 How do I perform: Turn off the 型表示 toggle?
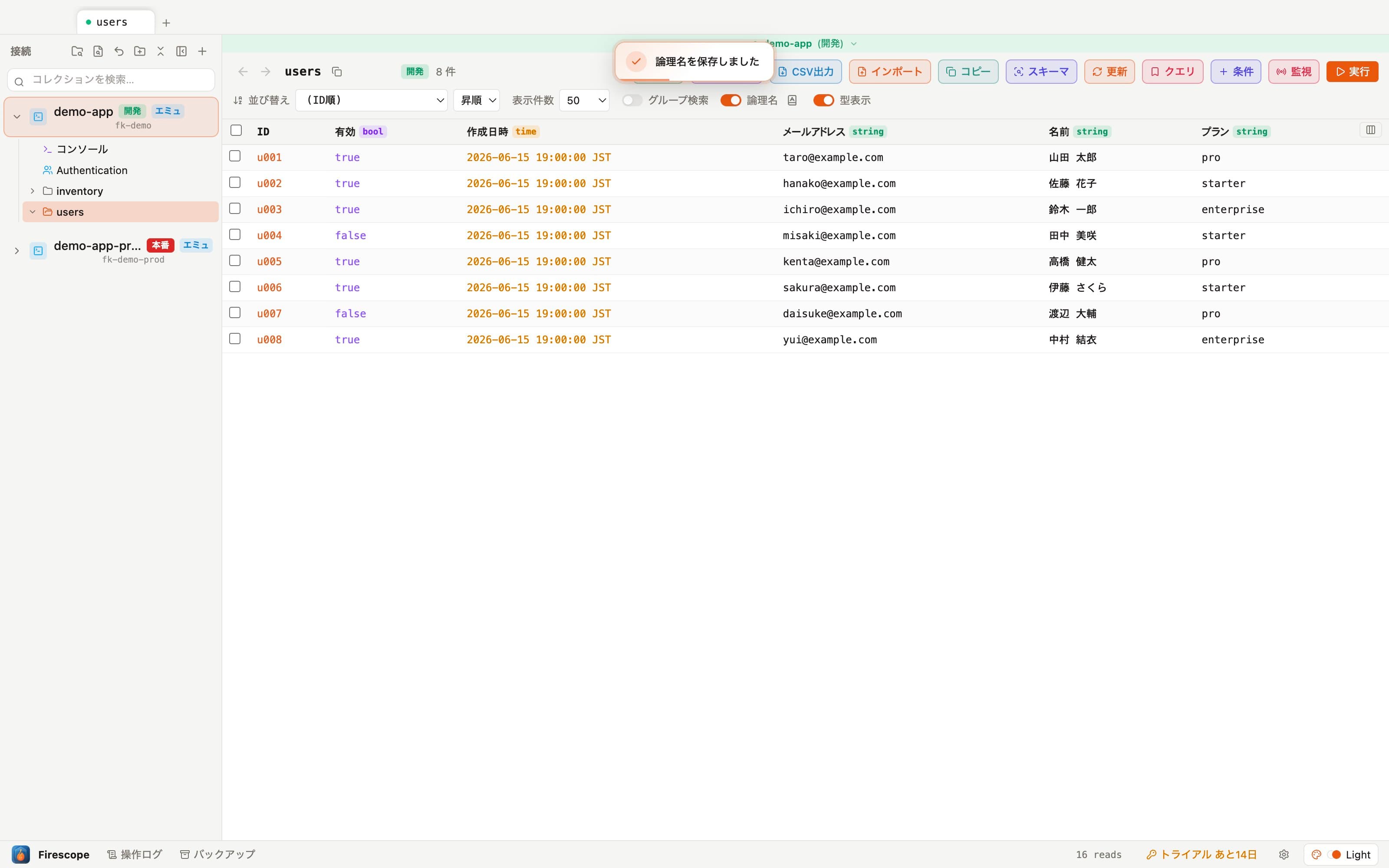pos(824,100)
